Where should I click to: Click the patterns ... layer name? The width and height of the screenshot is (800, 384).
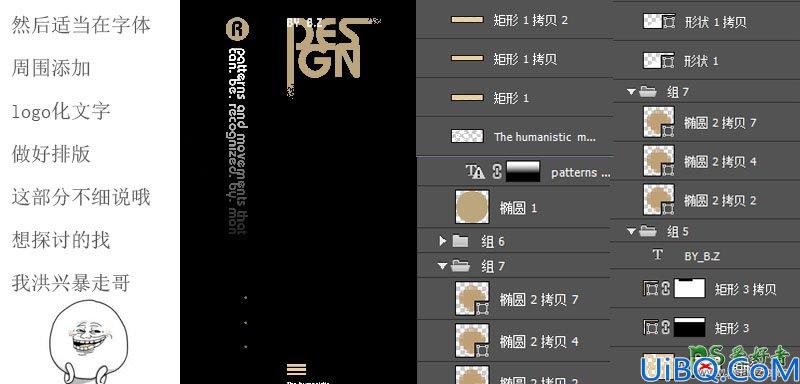click(x=581, y=172)
